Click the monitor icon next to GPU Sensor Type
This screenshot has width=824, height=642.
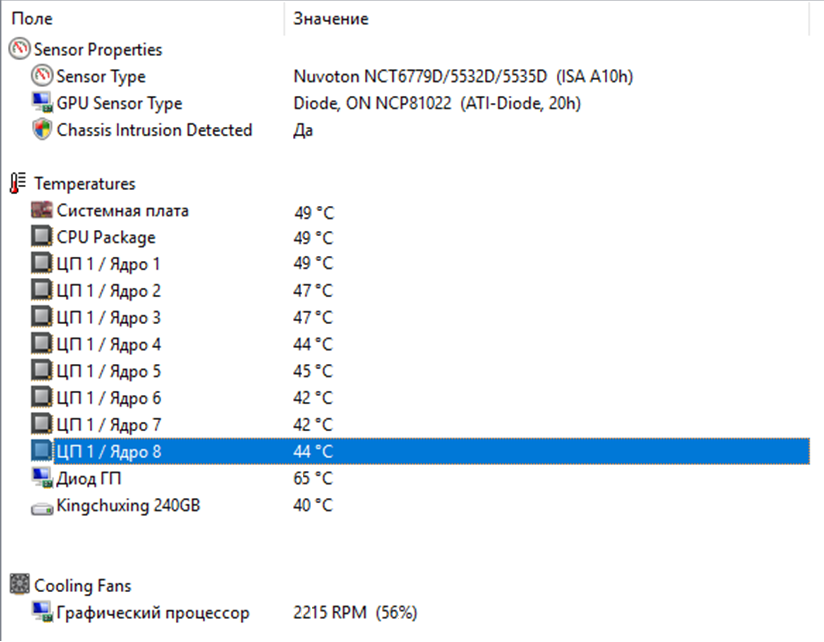[42, 102]
